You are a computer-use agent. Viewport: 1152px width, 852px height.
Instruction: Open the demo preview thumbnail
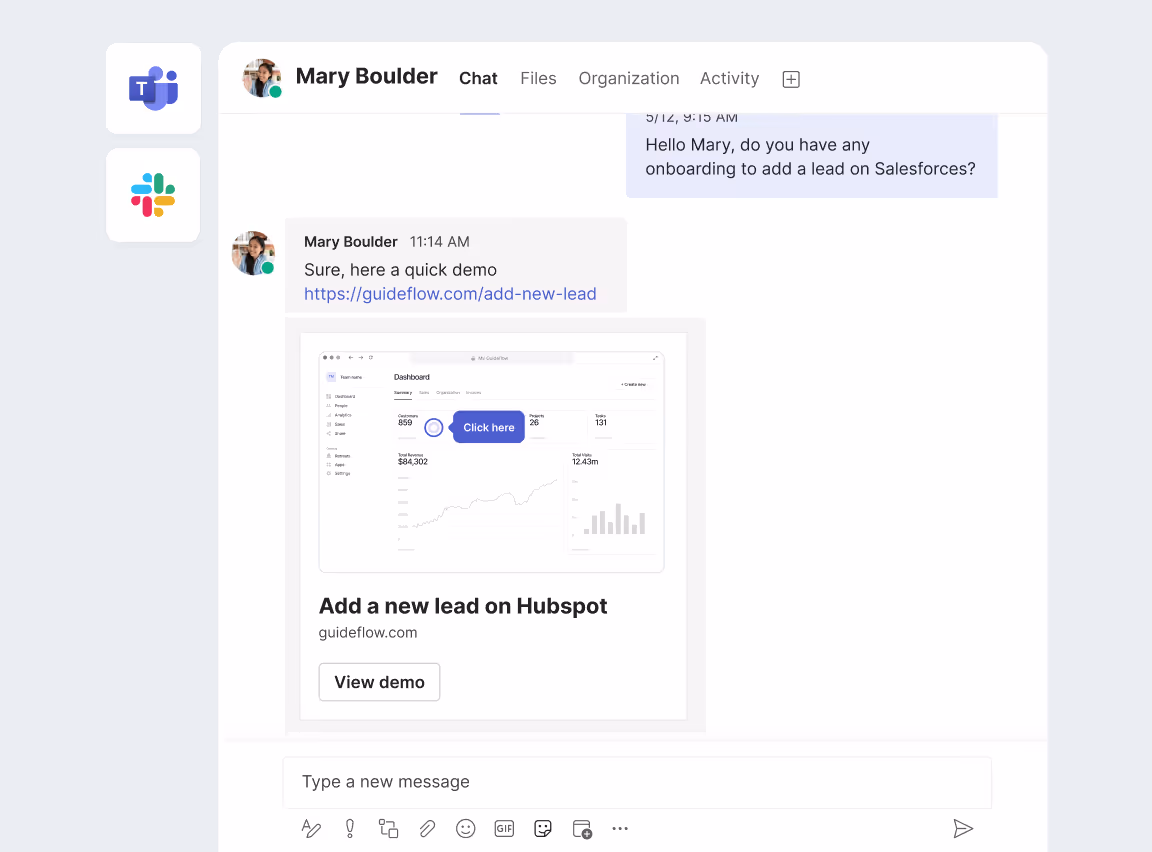coord(492,462)
